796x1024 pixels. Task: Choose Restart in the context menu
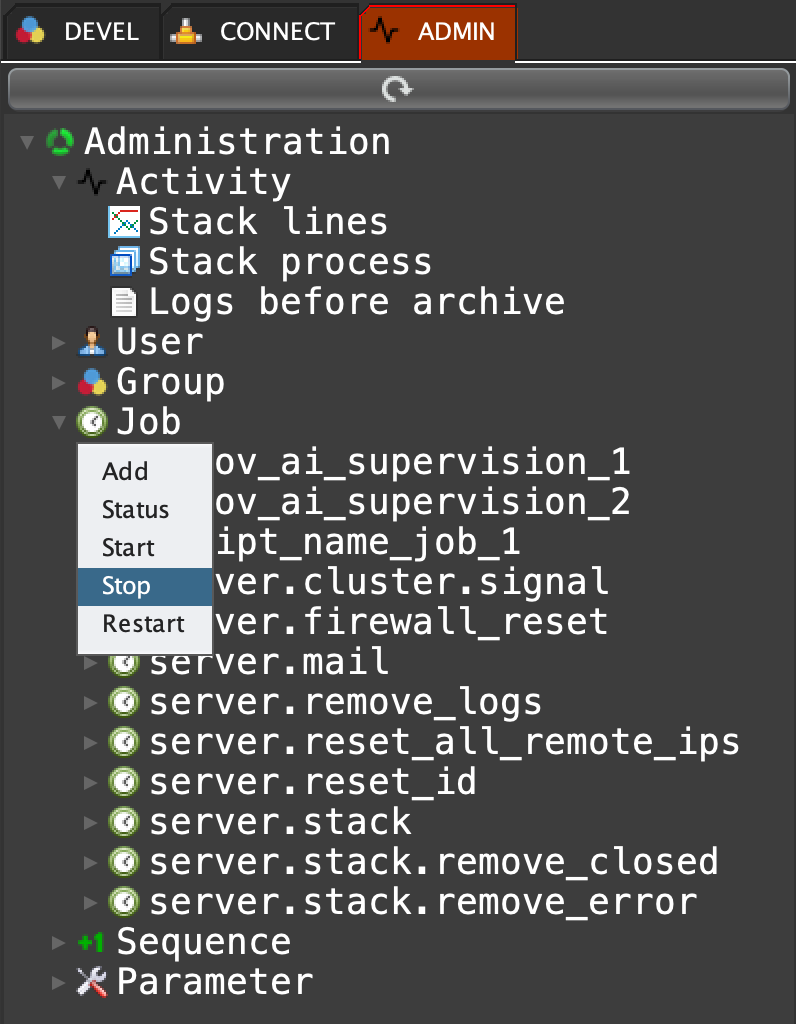tap(143, 624)
